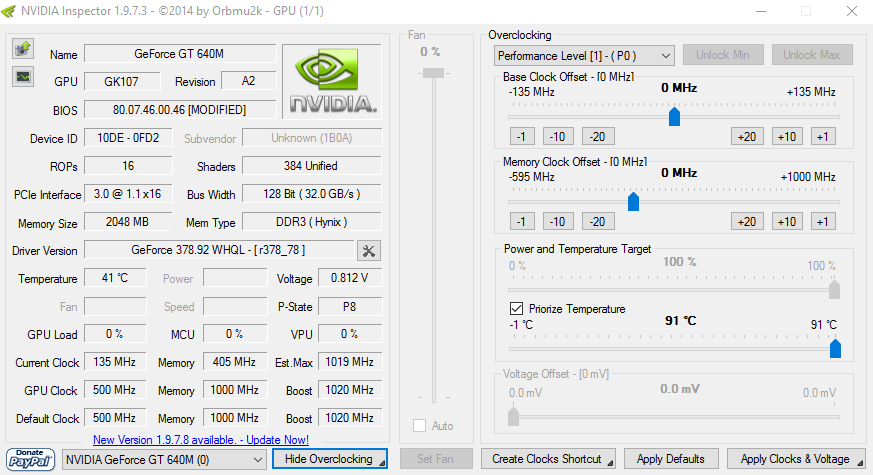Click -1 under Memory Clock Offset
Image resolution: width=873 pixels, height=475 pixels.
522,222
